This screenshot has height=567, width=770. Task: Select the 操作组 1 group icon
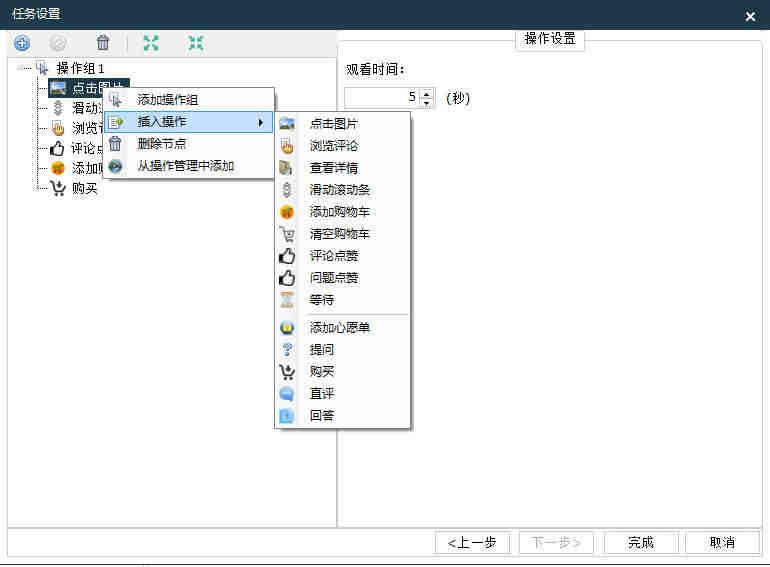pyautogui.click(x=42, y=68)
